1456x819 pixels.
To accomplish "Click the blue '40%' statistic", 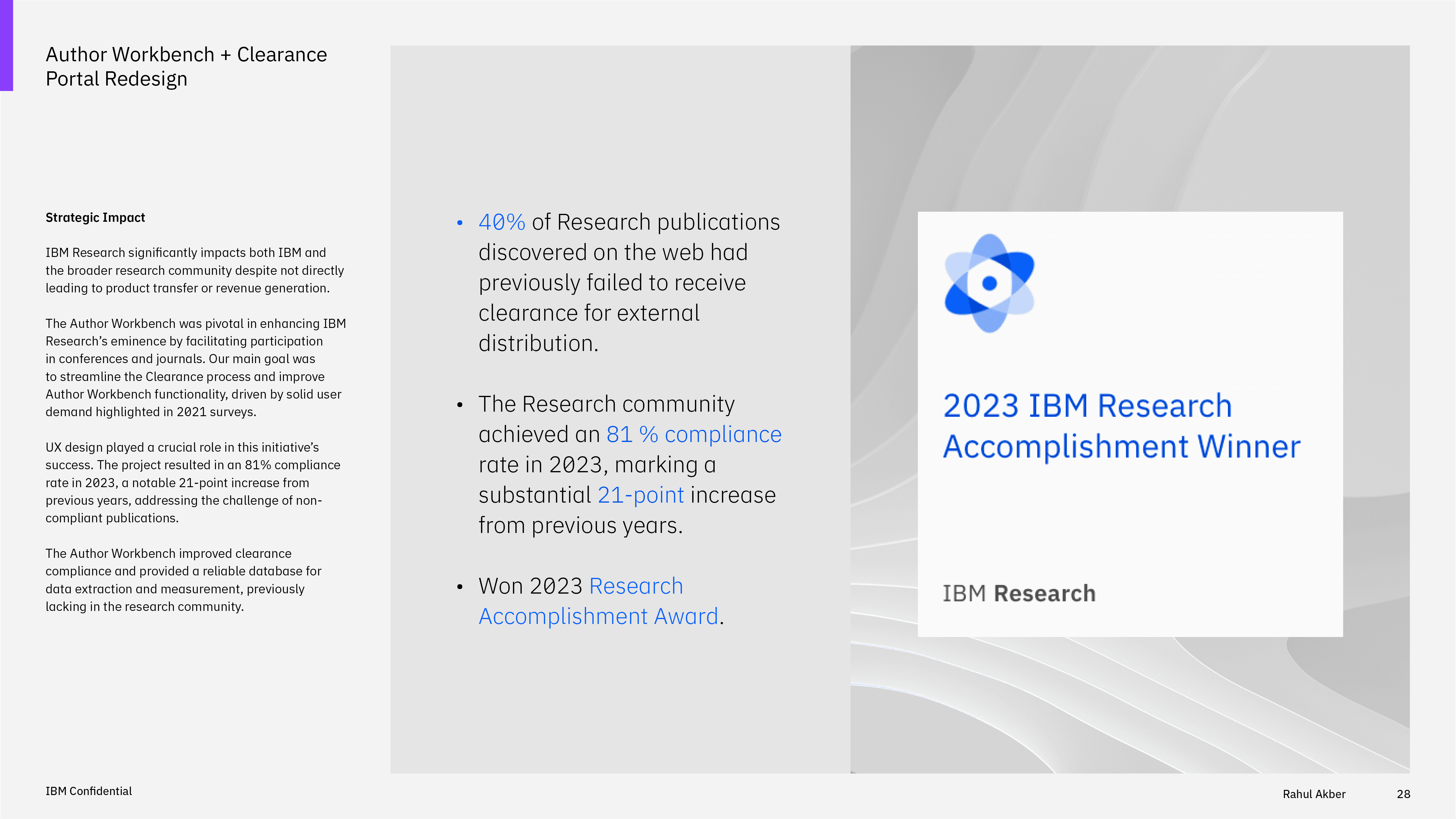I will click(501, 222).
